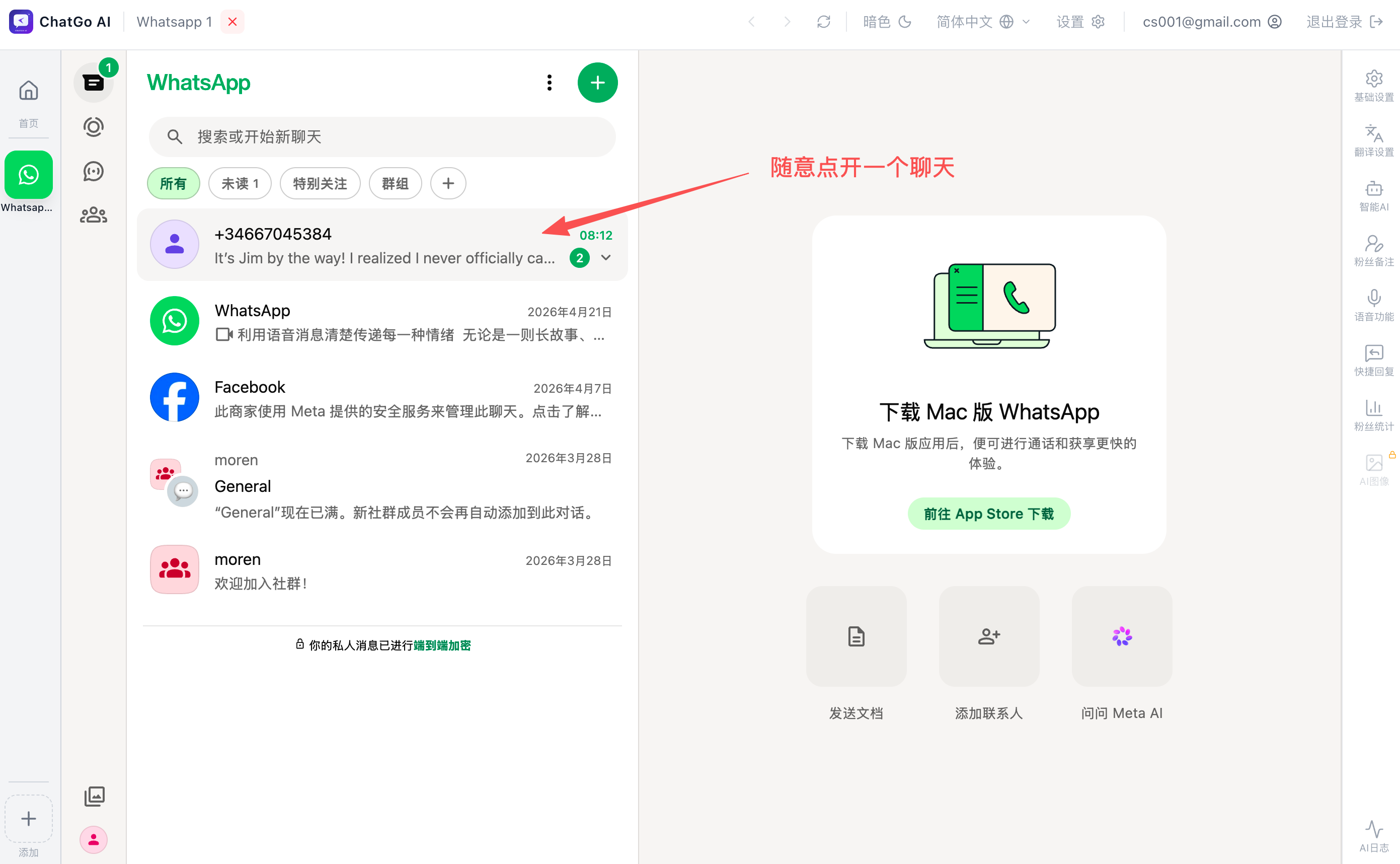
Task: Click the 添加 add account button
Action: click(29, 819)
